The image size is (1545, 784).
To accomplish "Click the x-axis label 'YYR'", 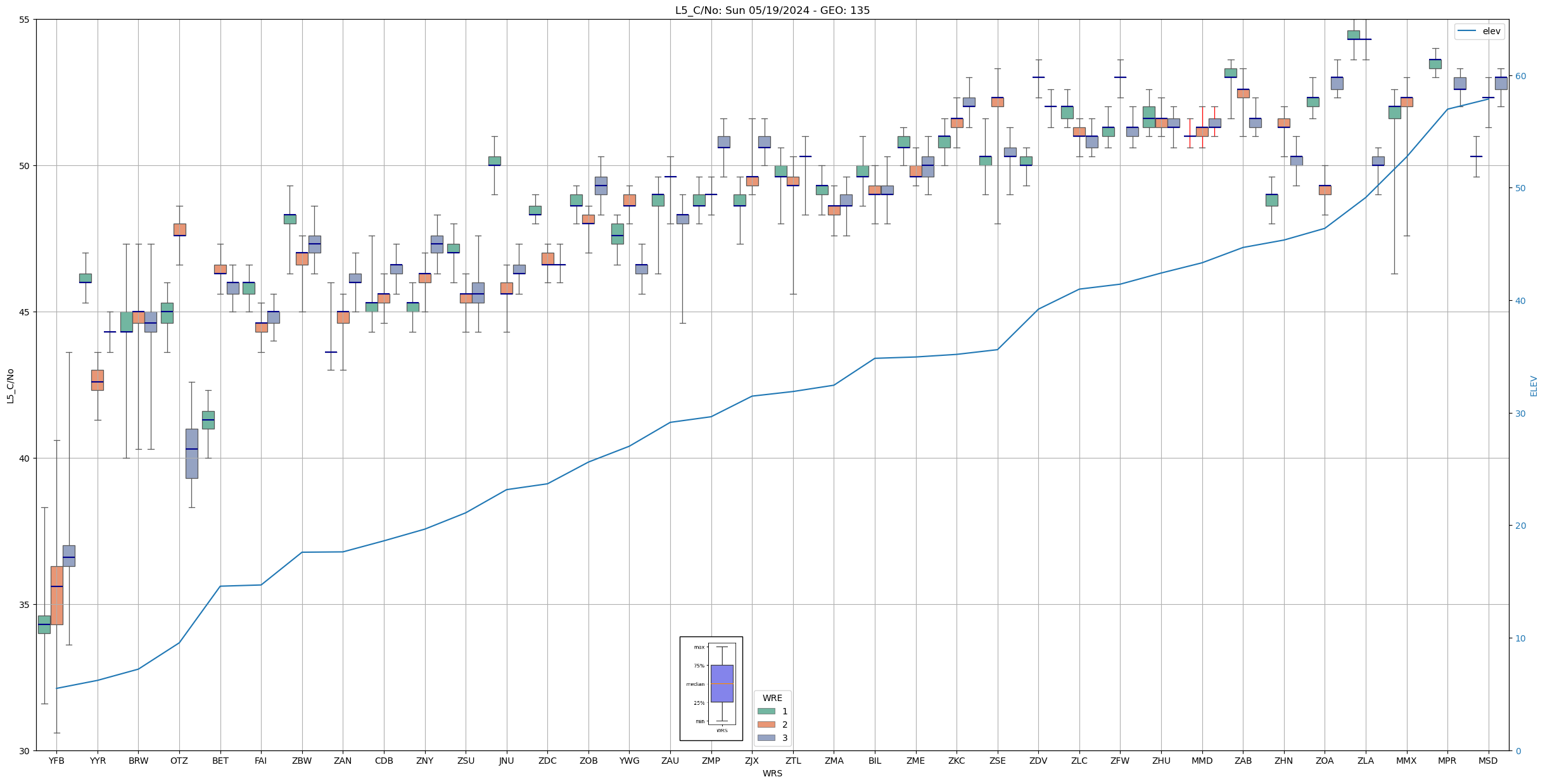I will [x=98, y=761].
